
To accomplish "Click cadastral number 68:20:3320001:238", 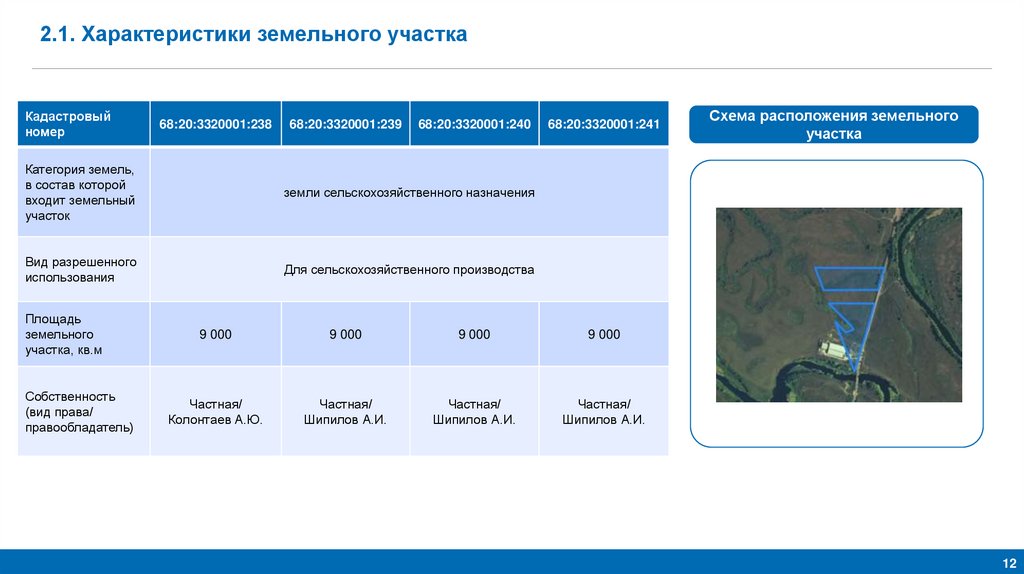I will tap(216, 123).
